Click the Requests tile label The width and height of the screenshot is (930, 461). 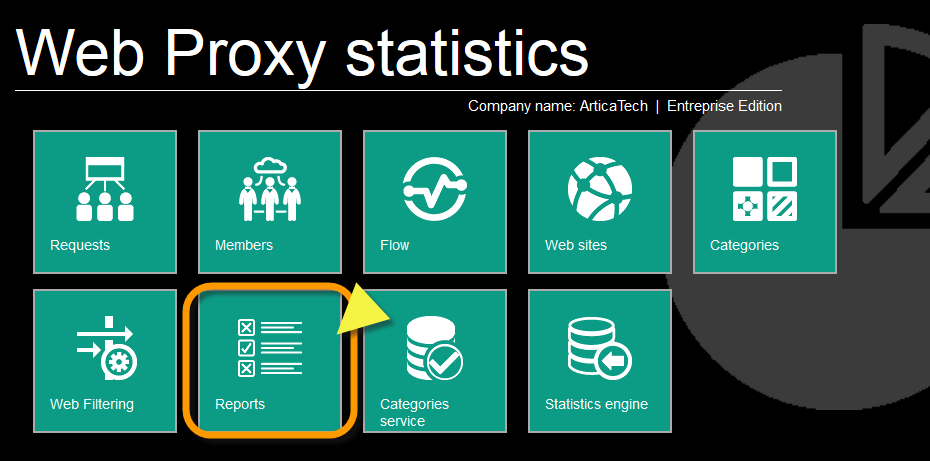[x=80, y=245]
